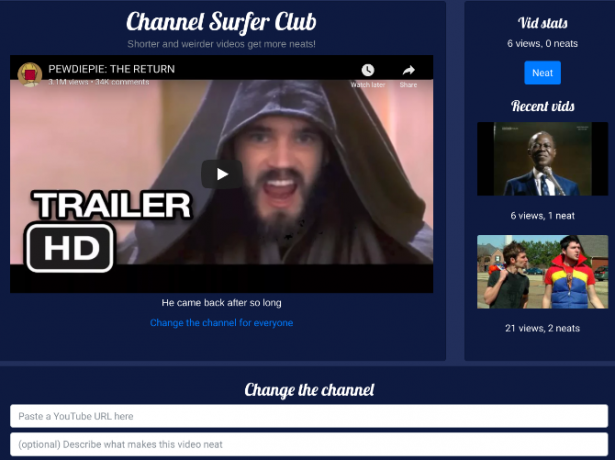Select the '6 views, 1 neat' text
The image size is (615, 460).
tap(542, 216)
